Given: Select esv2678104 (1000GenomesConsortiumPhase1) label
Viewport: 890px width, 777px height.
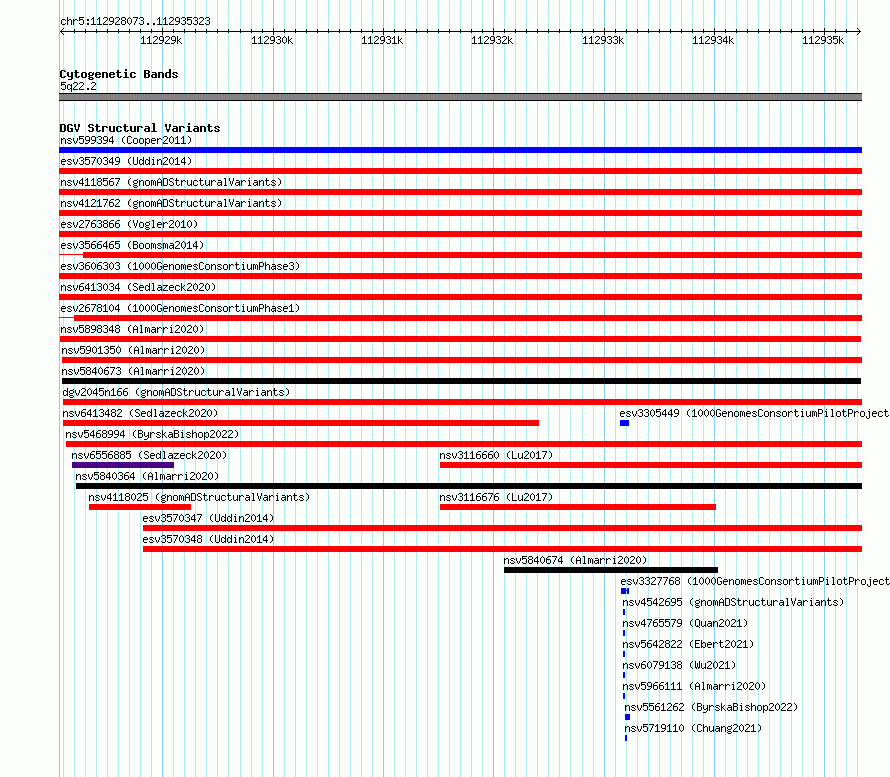Looking at the screenshot, I should [180, 308].
